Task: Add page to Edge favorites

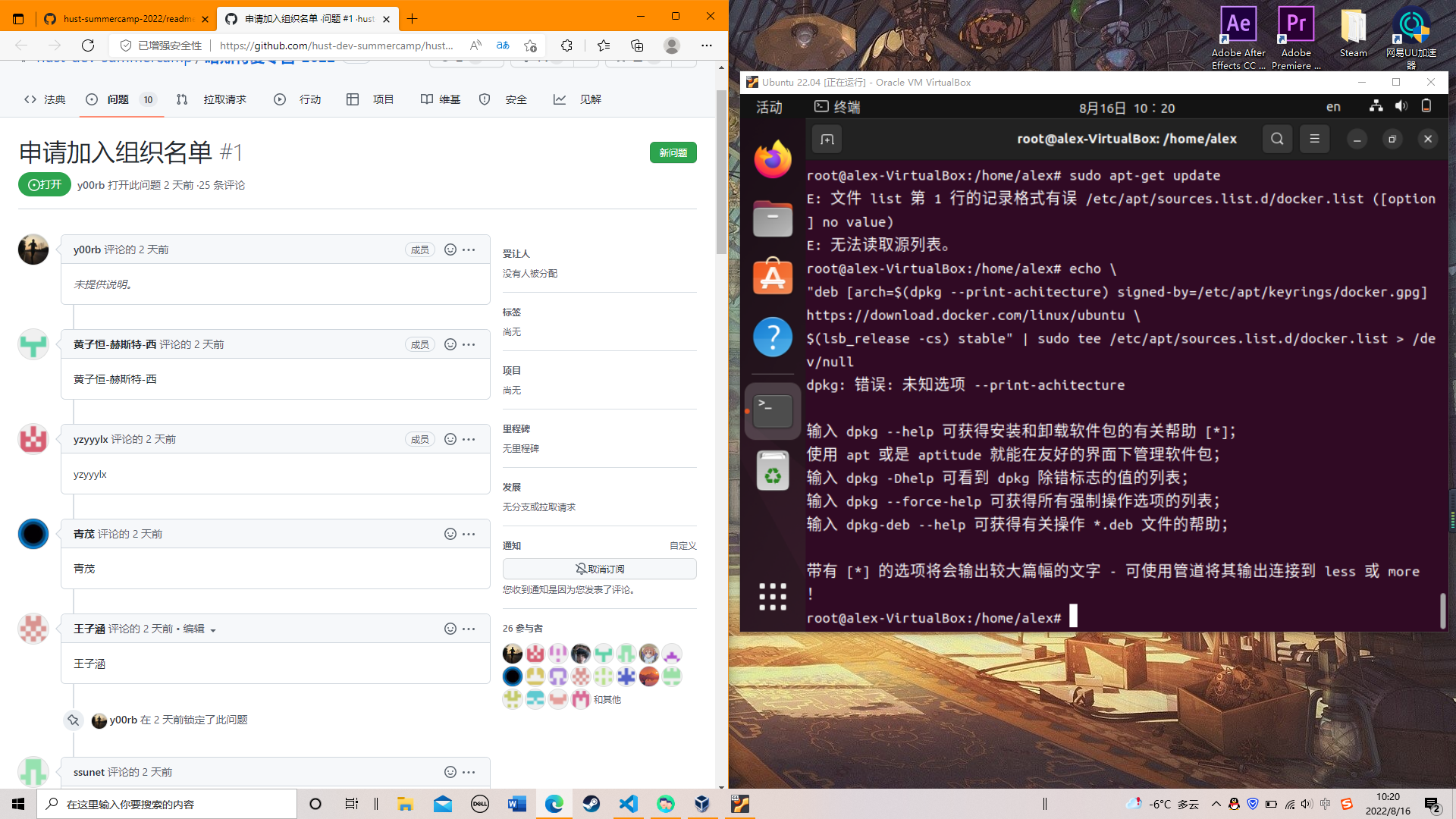Action: click(530, 45)
